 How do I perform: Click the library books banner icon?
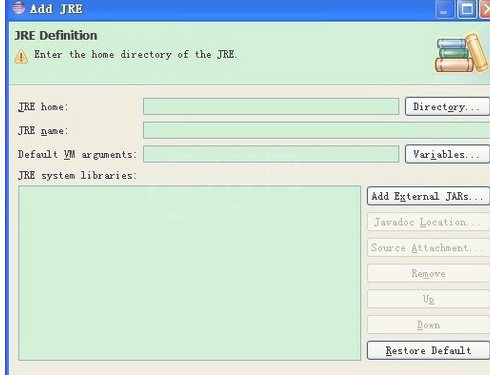tap(462, 53)
